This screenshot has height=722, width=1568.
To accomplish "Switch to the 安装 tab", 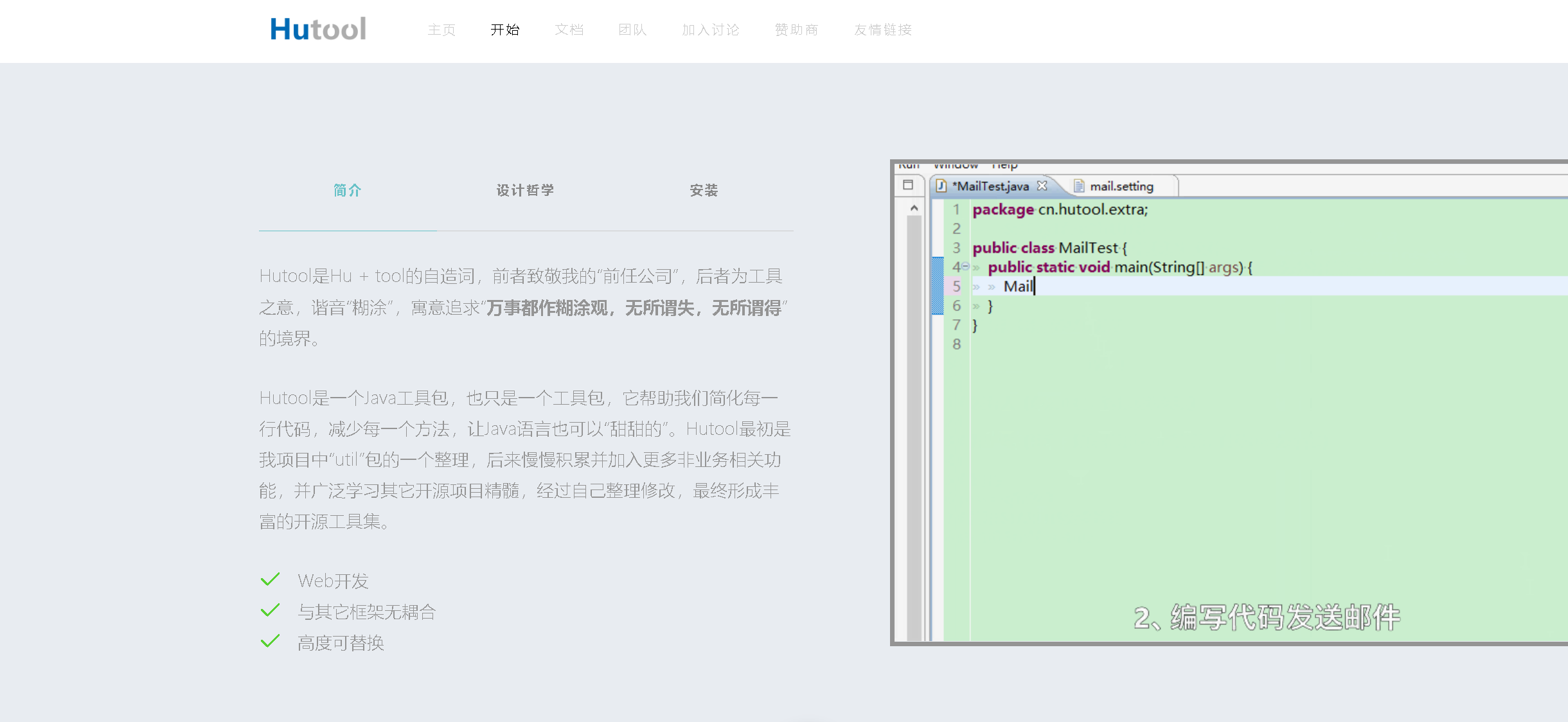I will point(704,190).
